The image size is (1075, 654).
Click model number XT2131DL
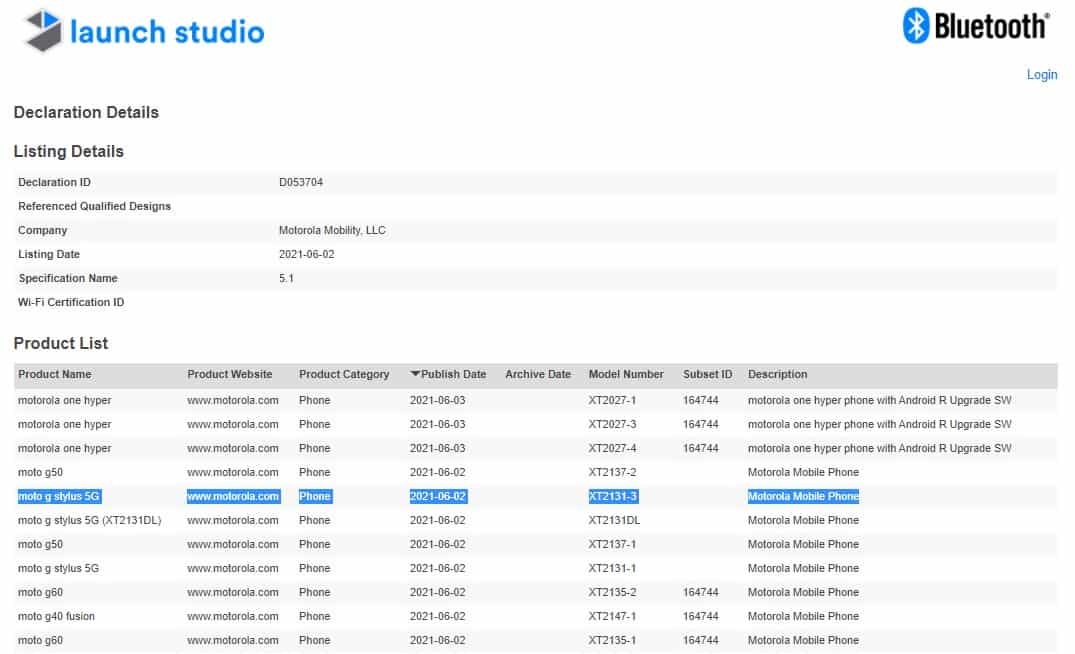pyautogui.click(x=613, y=521)
